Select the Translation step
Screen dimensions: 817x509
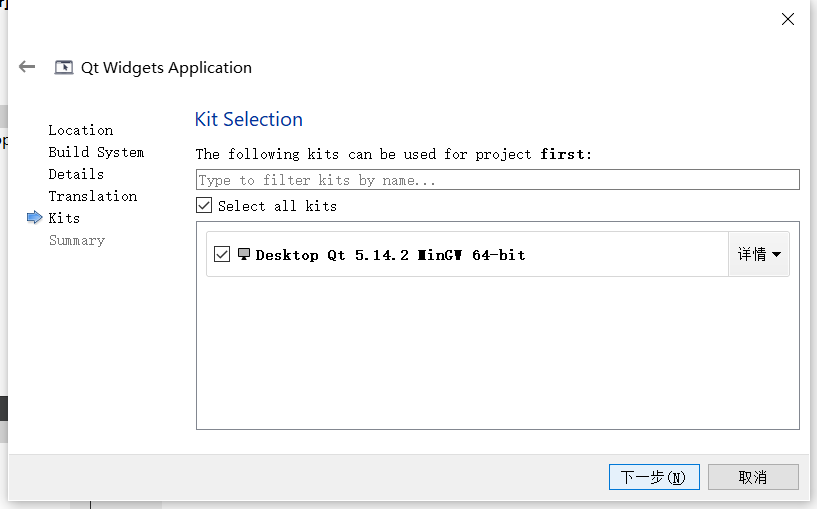93,196
